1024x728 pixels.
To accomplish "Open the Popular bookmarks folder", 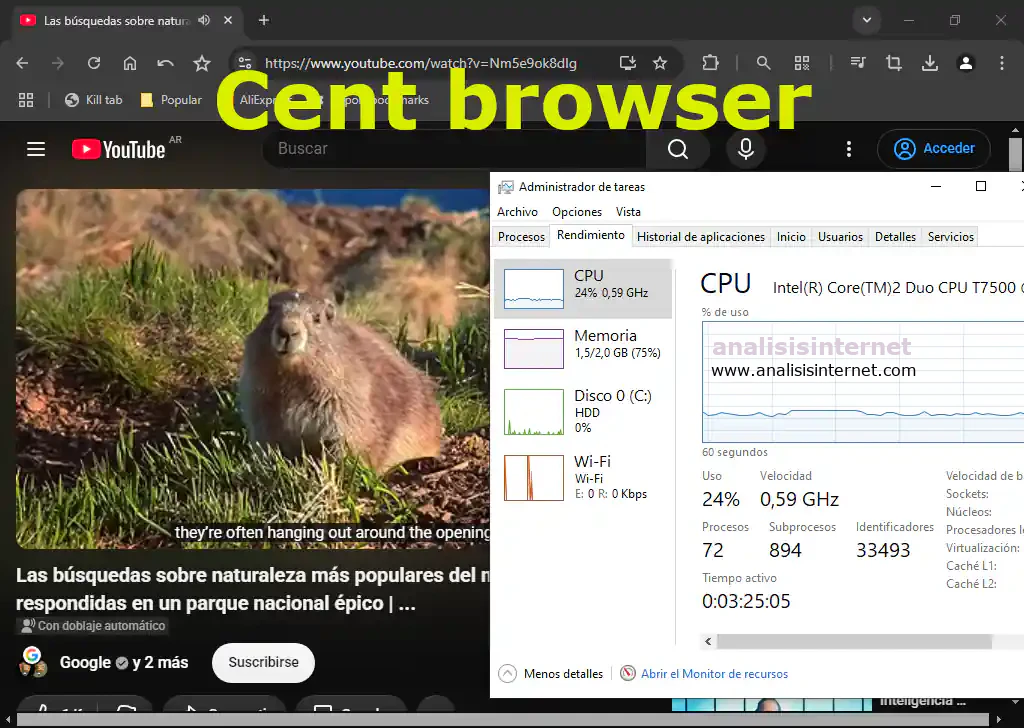I will point(171,100).
